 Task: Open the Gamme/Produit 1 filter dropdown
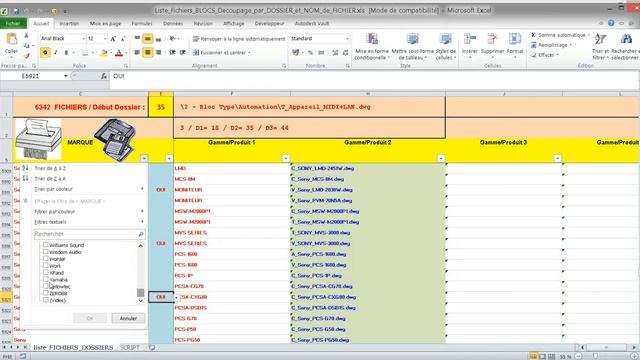tap(286, 158)
